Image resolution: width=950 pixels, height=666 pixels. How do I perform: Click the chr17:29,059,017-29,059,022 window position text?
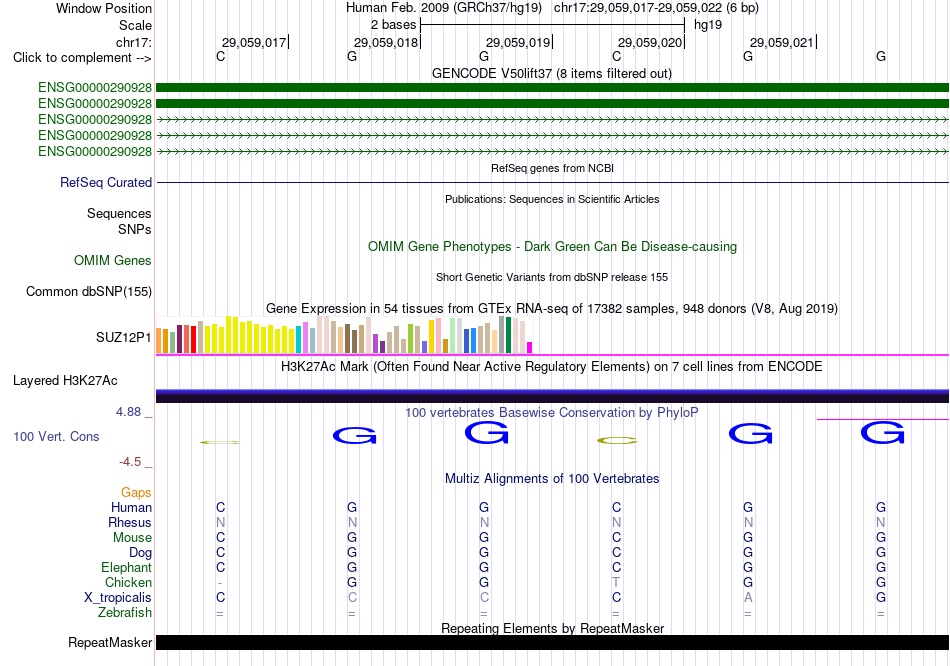click(656, 8)
